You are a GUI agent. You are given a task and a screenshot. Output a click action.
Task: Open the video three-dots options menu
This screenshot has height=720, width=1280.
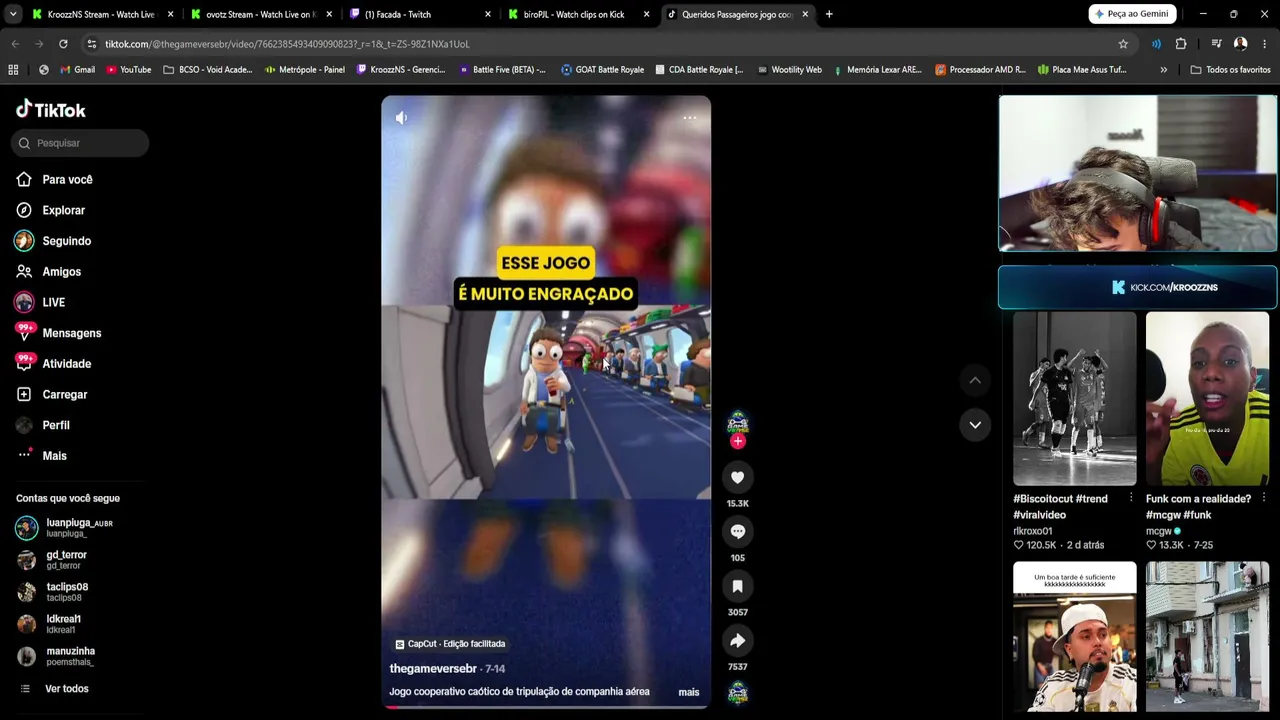coord(690,118)
